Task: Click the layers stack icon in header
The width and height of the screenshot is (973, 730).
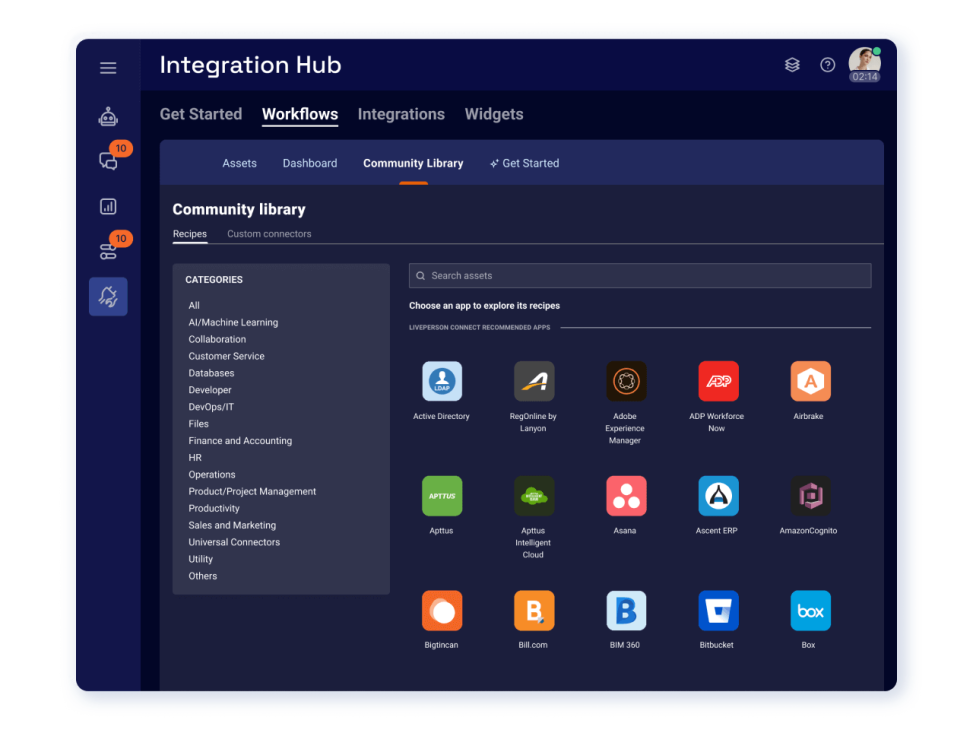Action: [x=792, y=65]
